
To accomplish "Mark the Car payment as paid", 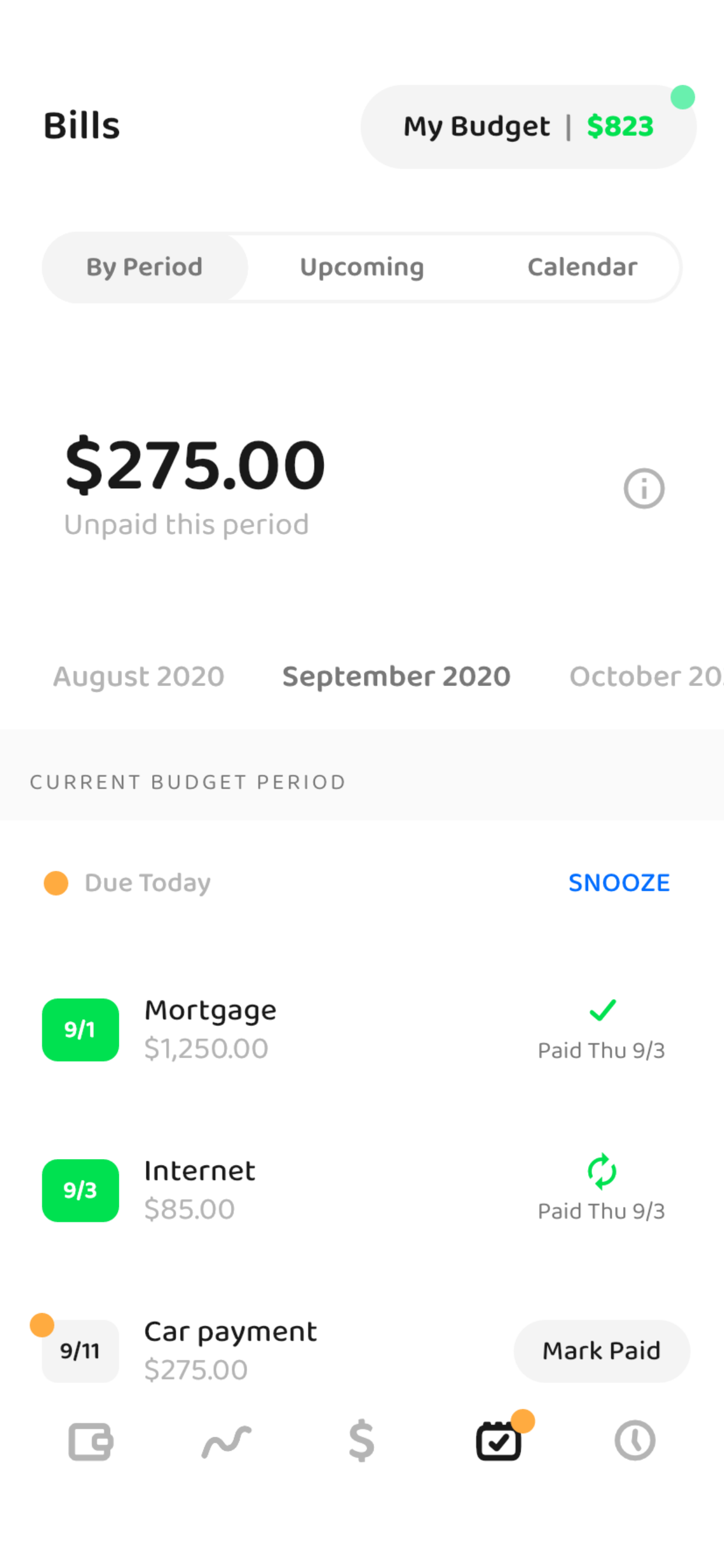I will pos(602,1350).
